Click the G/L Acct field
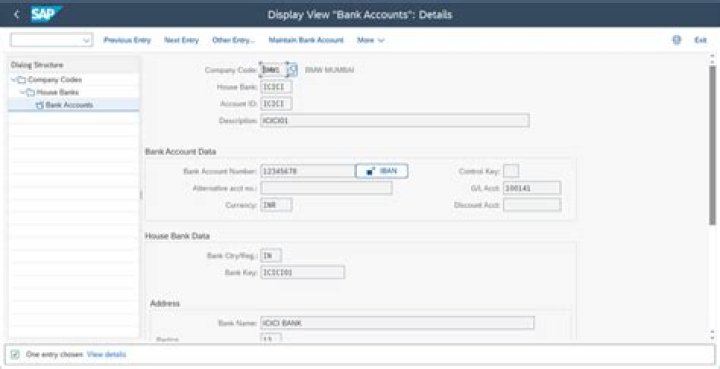Viewport: 720px width, 369px height. tap(532, 188)
